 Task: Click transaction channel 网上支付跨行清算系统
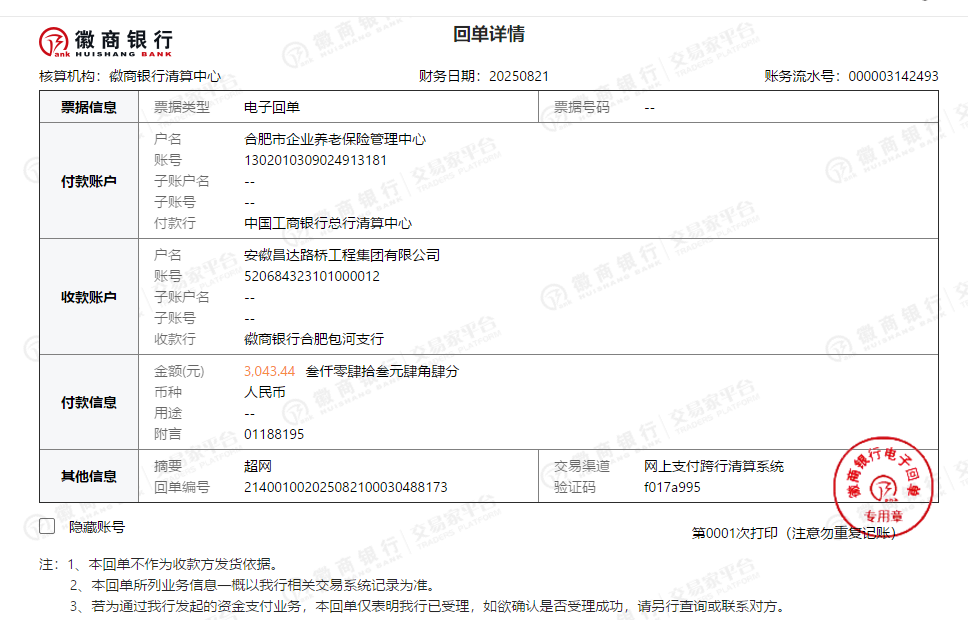coord(714,466)
